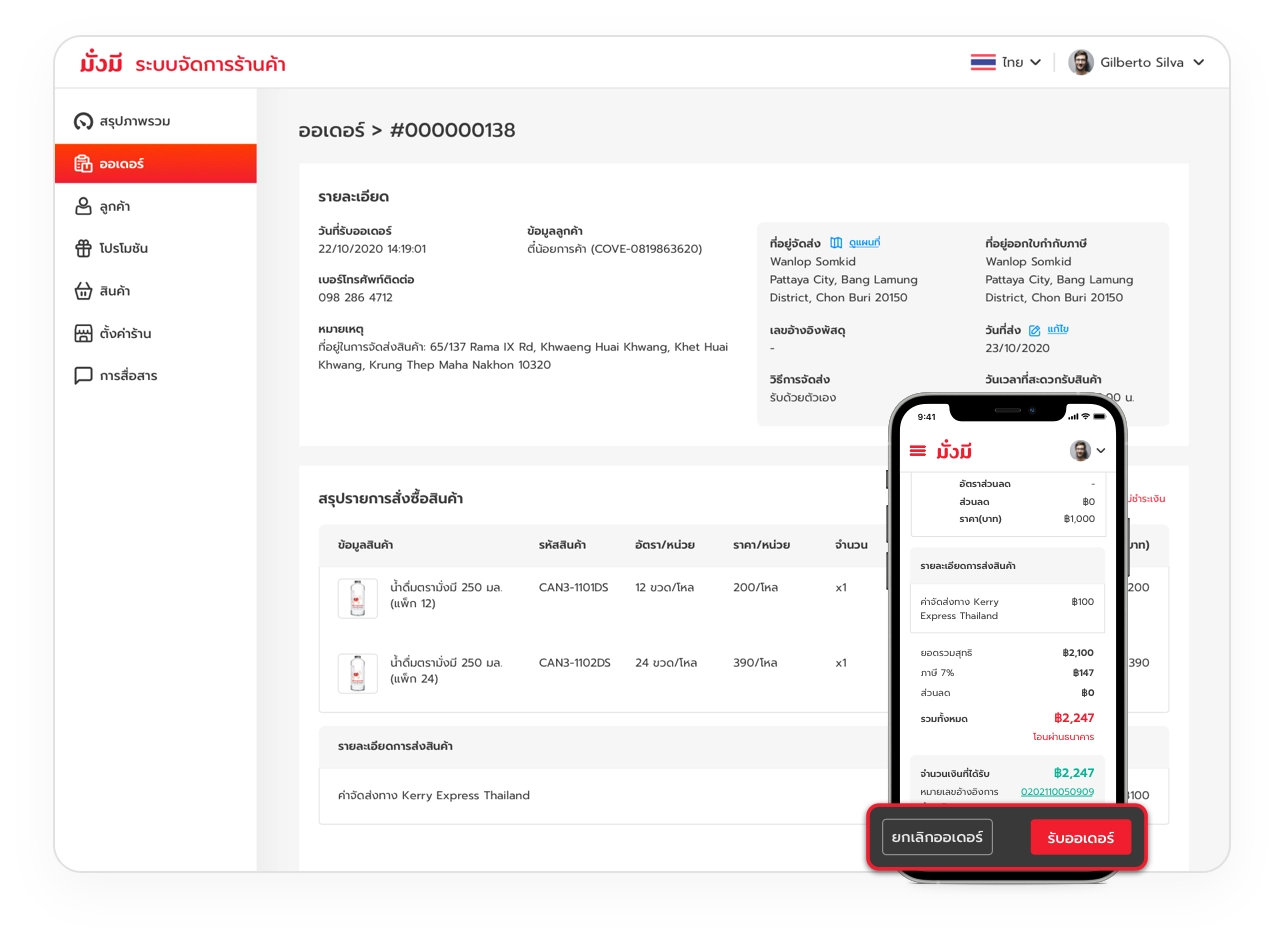Click the dashboard overview gauge icon
Viewport: 1284px width, 944px height.
click(83, 121)
